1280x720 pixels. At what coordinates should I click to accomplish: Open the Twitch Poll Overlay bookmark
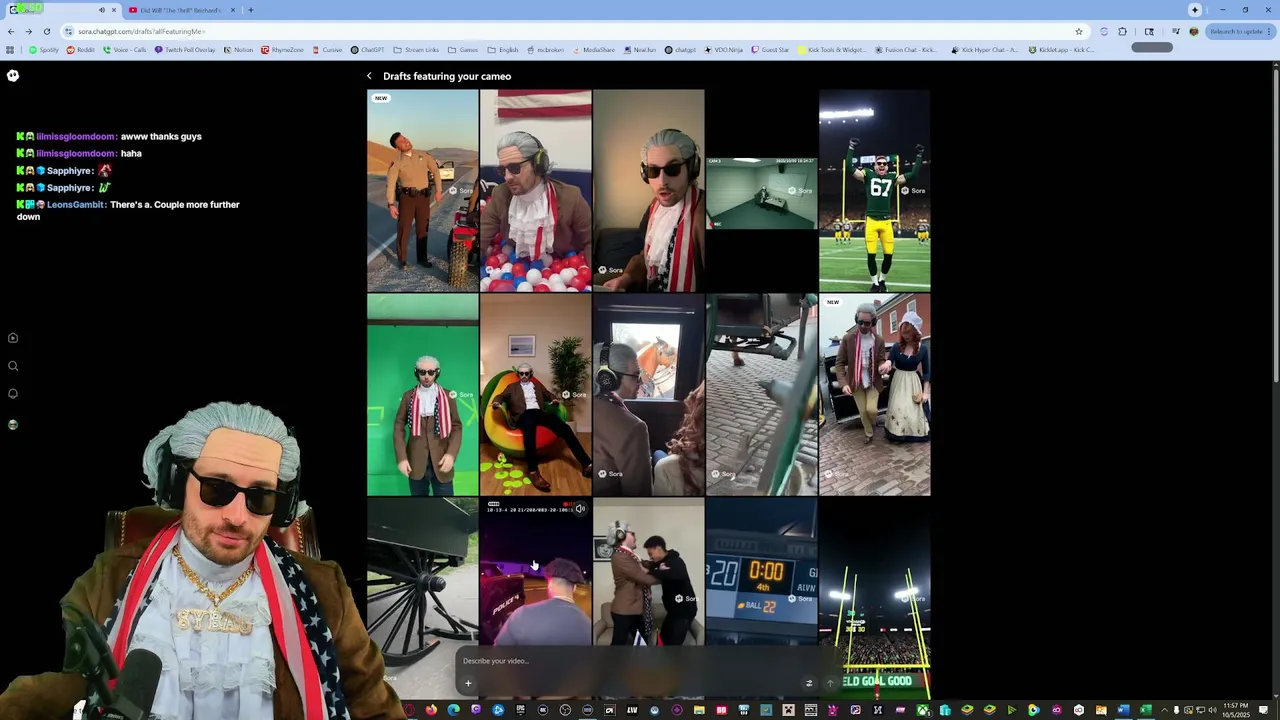(185, 50)
